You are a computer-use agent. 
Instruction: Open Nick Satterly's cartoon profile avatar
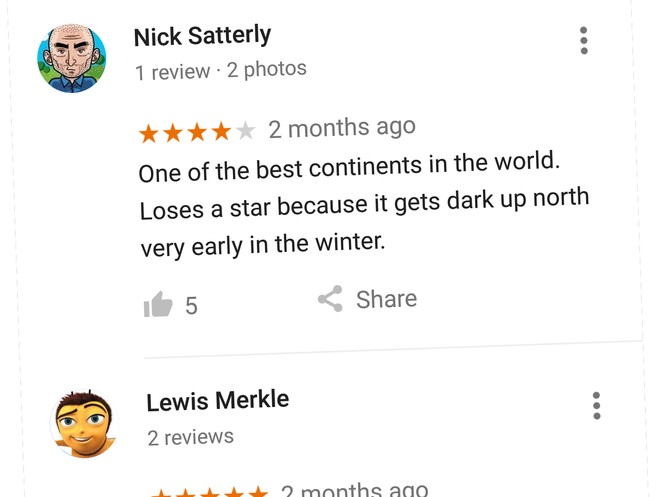[x=72, y=58]
